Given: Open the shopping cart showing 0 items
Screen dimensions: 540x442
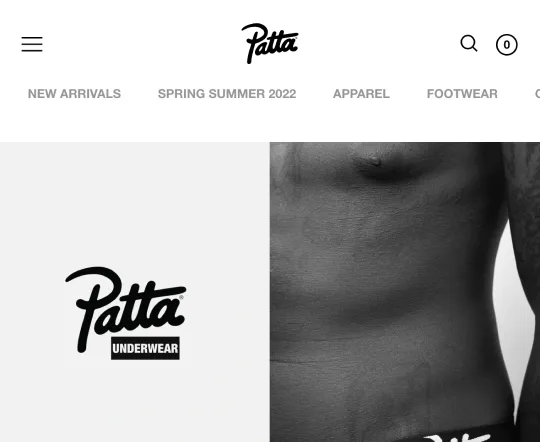Looking at the screenshot, I should point(507,45).
